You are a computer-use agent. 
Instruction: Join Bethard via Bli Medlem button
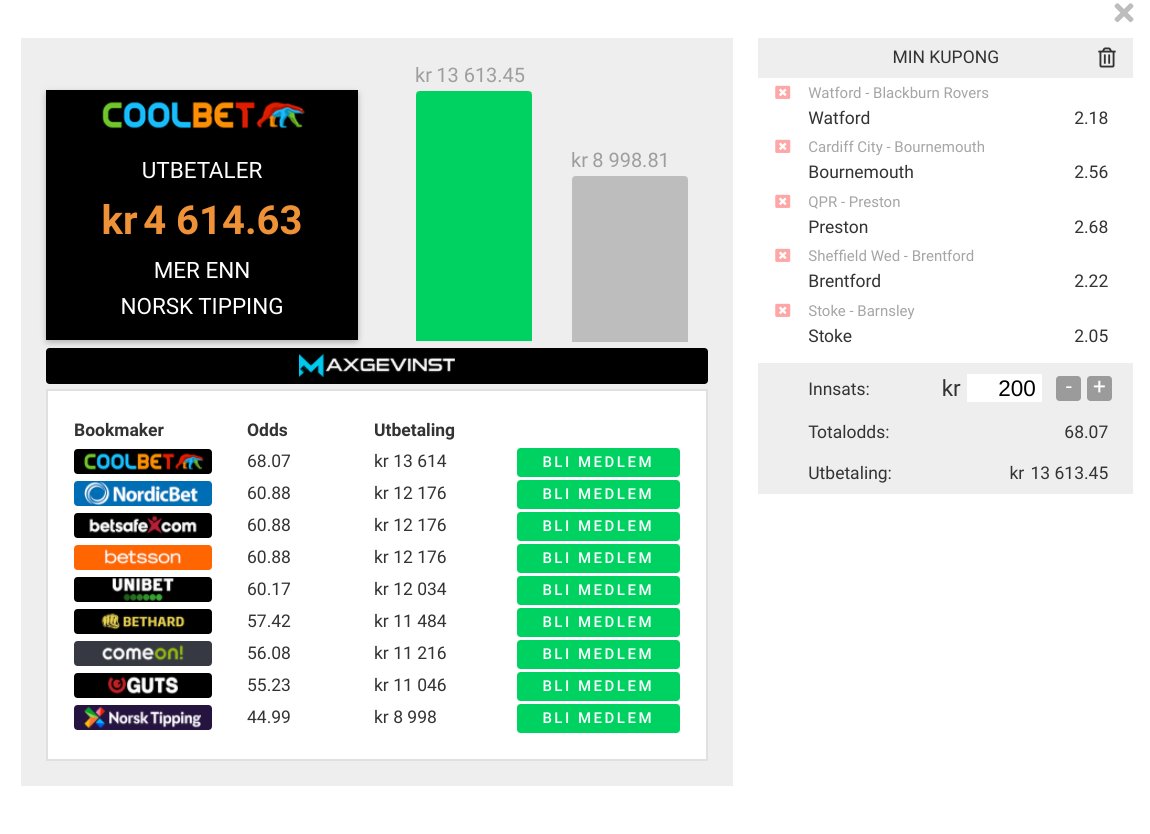click(x=598, y=622)
